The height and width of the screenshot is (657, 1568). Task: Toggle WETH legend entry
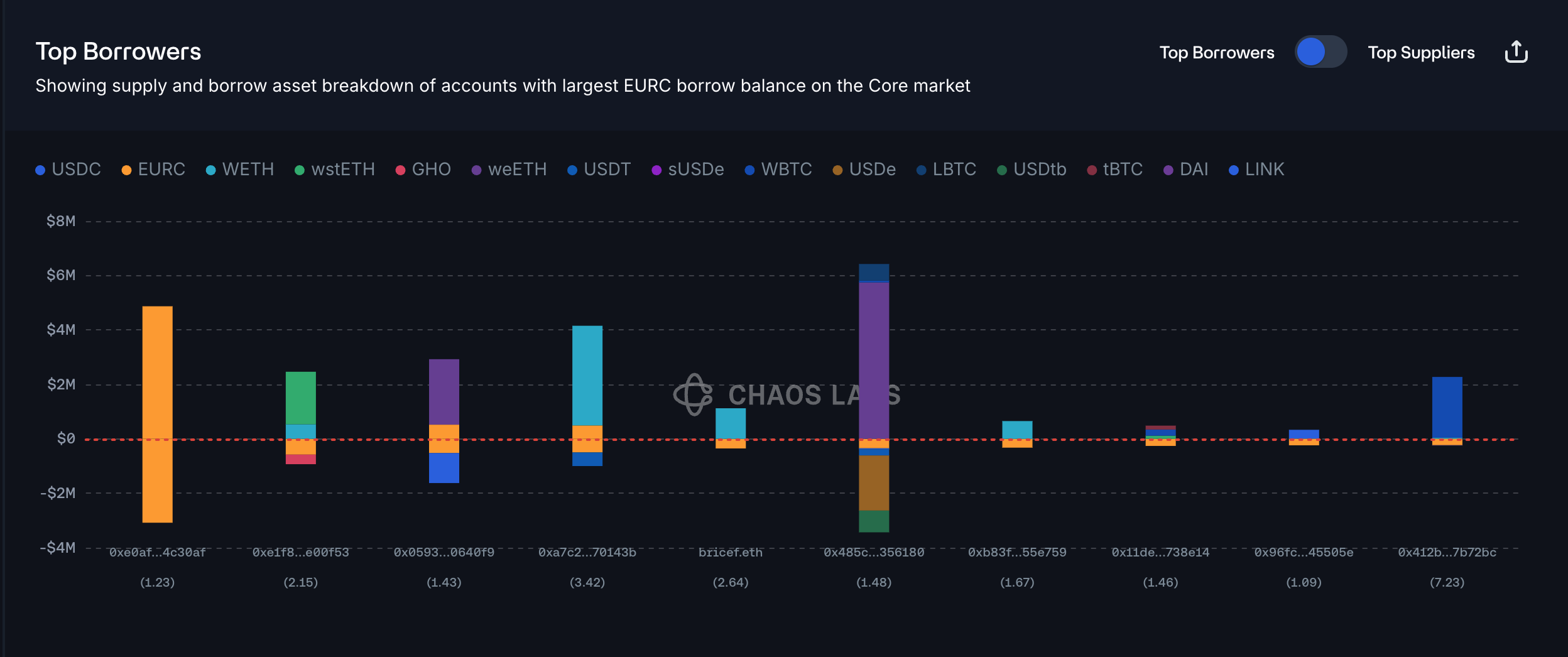[x=240, y=170]
